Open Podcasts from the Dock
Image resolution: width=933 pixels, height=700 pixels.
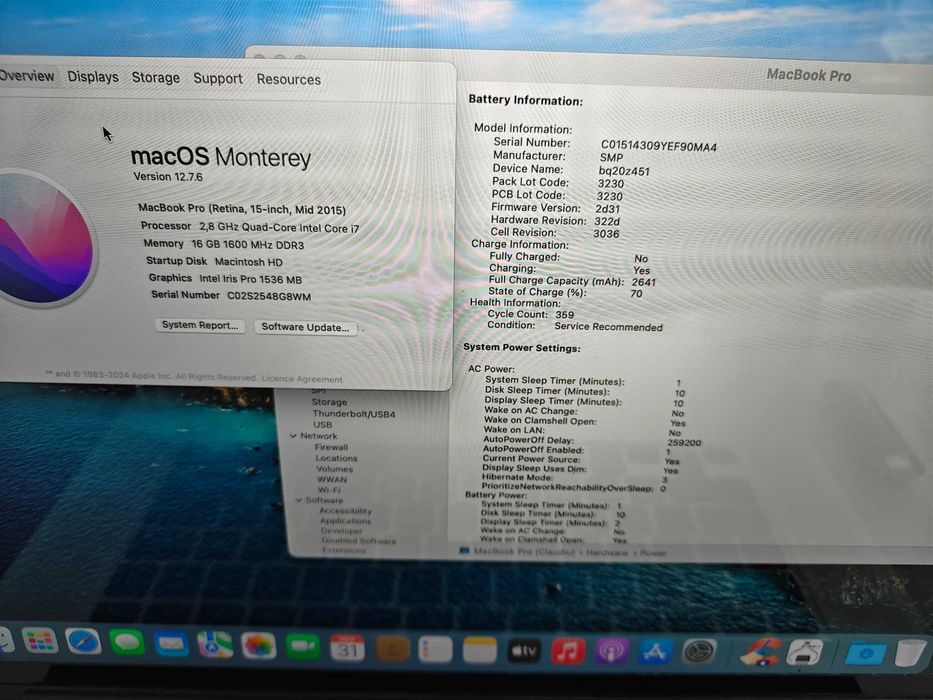(x=612, y=652)
